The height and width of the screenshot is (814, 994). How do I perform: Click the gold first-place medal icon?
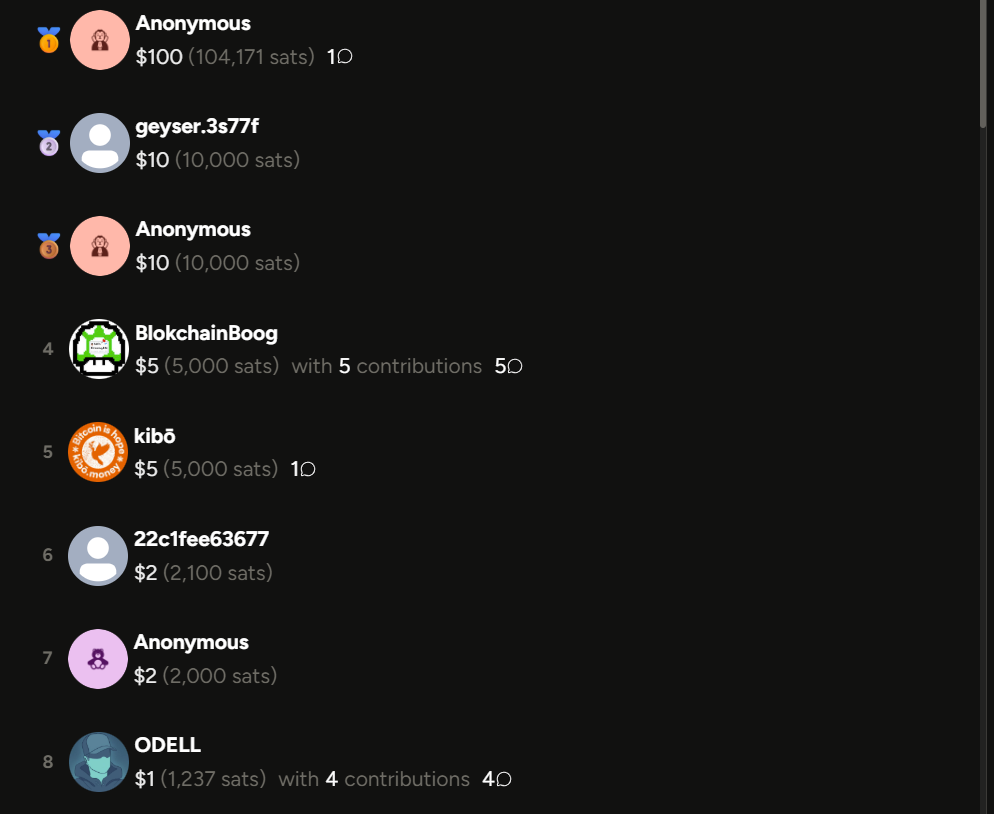pos(49,40)
